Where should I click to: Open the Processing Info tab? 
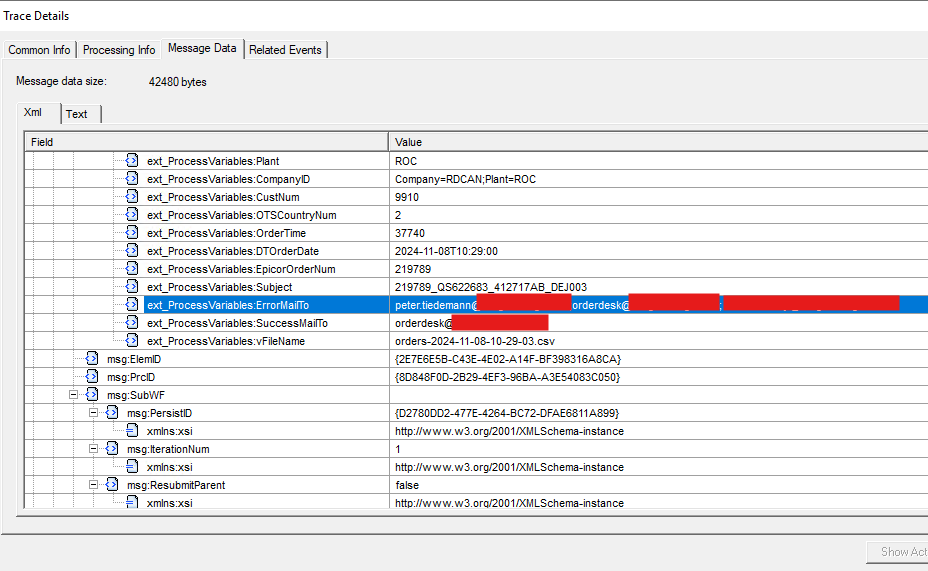pos(119,50)
